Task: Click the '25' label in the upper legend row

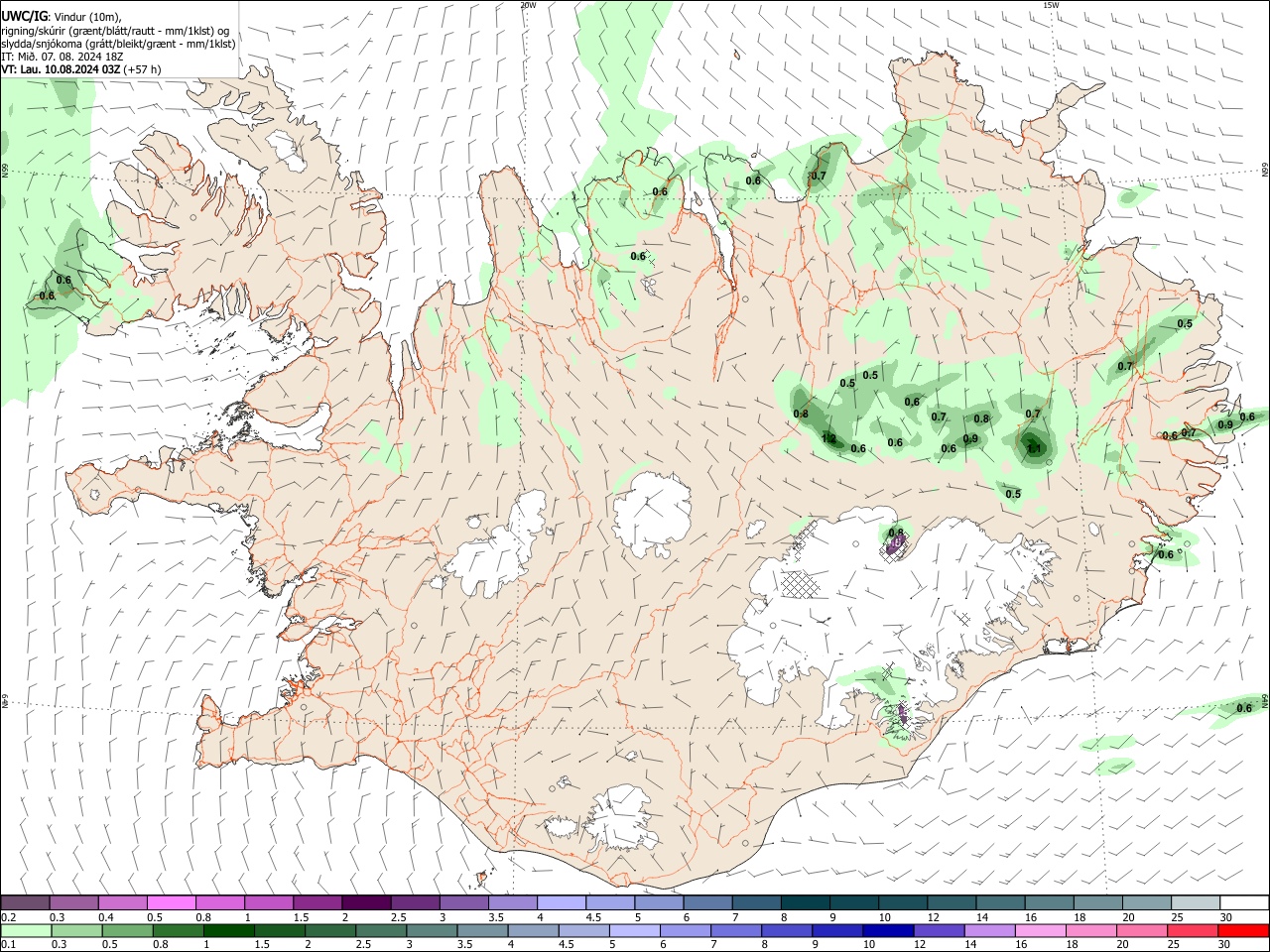Action: [1177, 917]
